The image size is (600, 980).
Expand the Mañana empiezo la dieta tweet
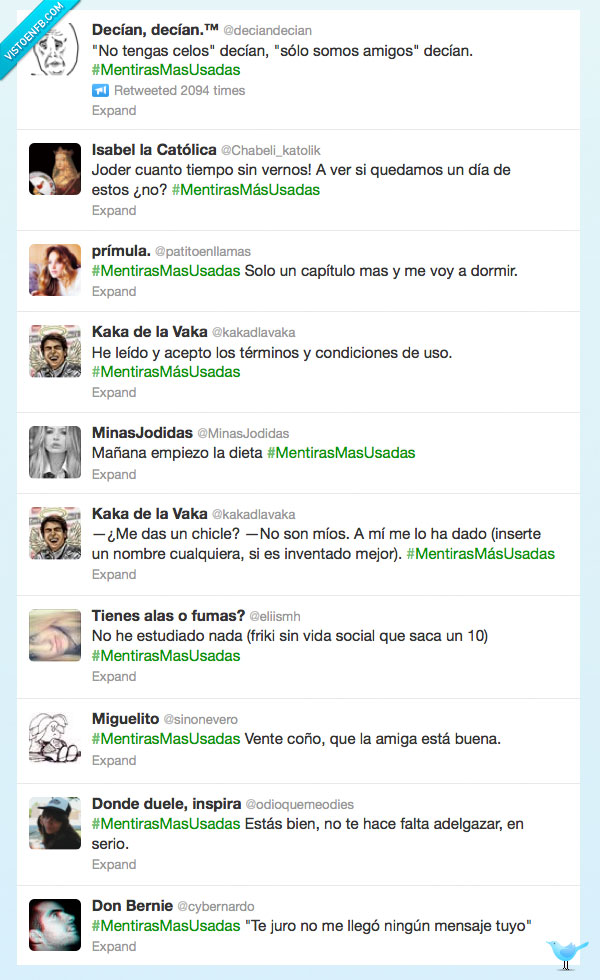click(114, 474)
